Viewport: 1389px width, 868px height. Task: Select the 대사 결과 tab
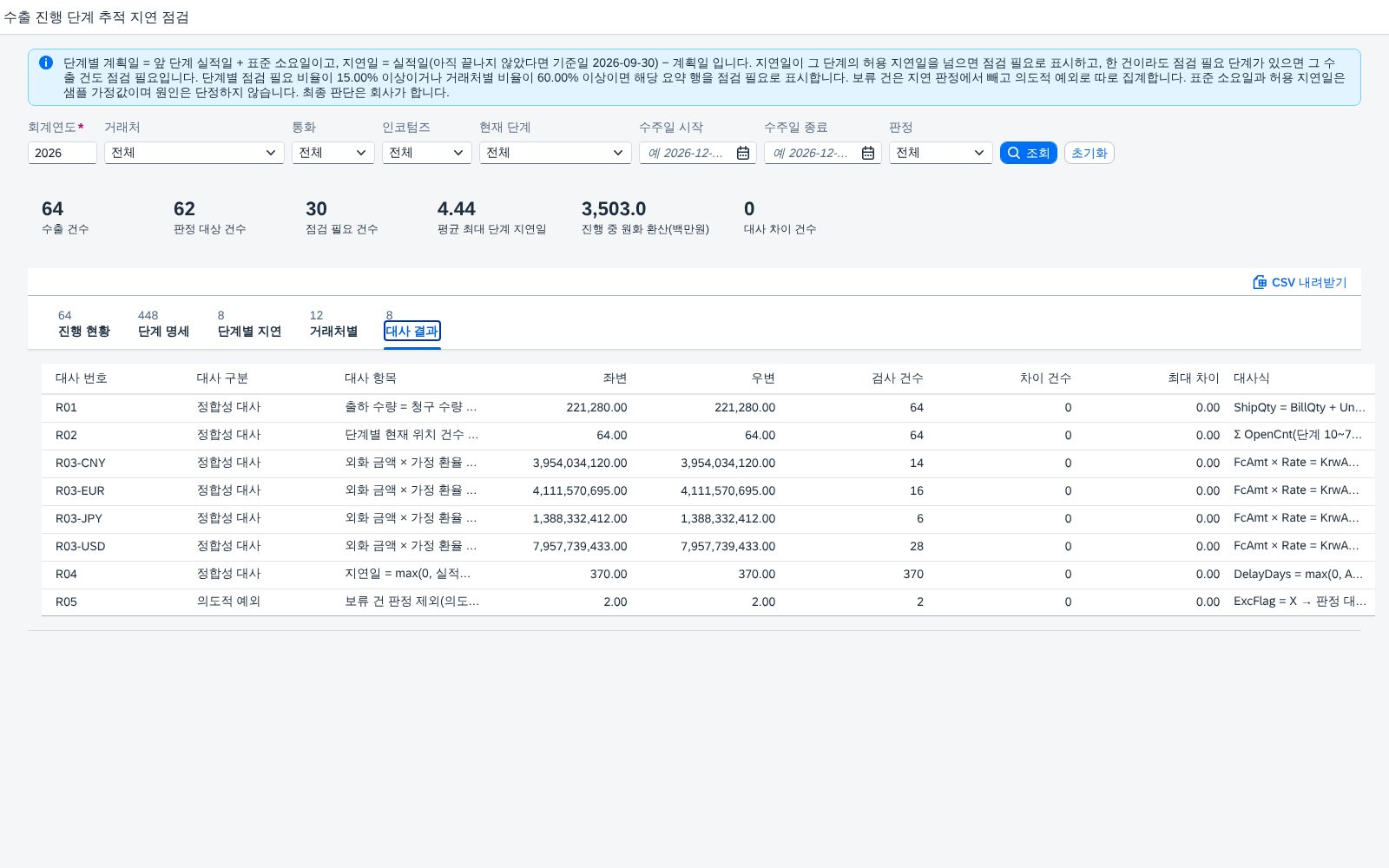coord(412,331)
